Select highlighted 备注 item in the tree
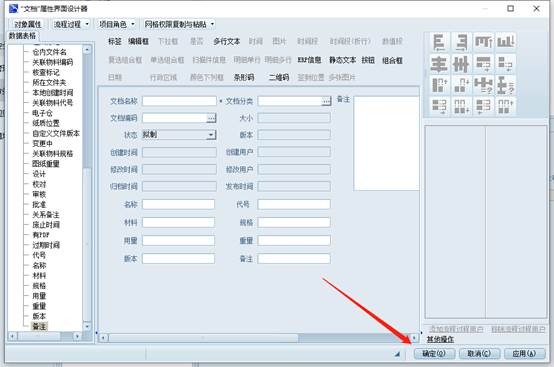554x367 pixels. tap(39, 326)
